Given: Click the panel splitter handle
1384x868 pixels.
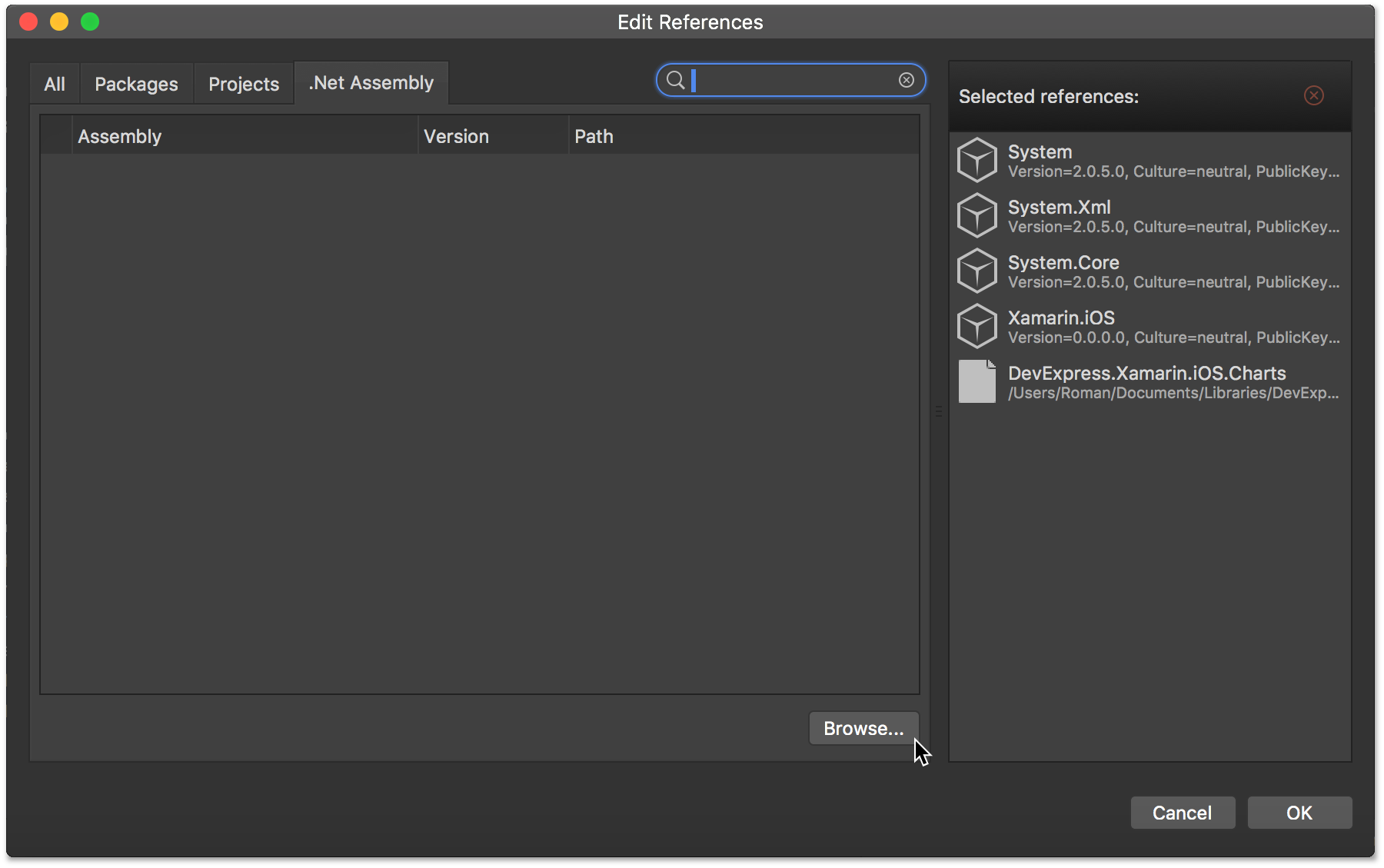Looking at the screenshot, I should pyautogui.click(x=938, y=412).
